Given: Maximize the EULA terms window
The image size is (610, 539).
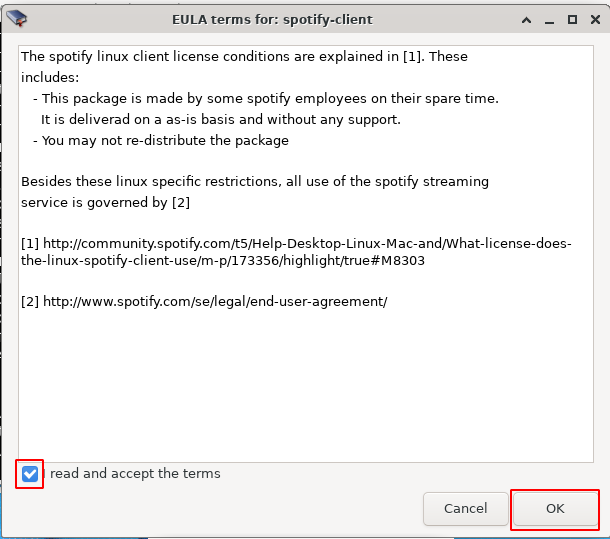Looking at the screenshot, I should point(572,19).
